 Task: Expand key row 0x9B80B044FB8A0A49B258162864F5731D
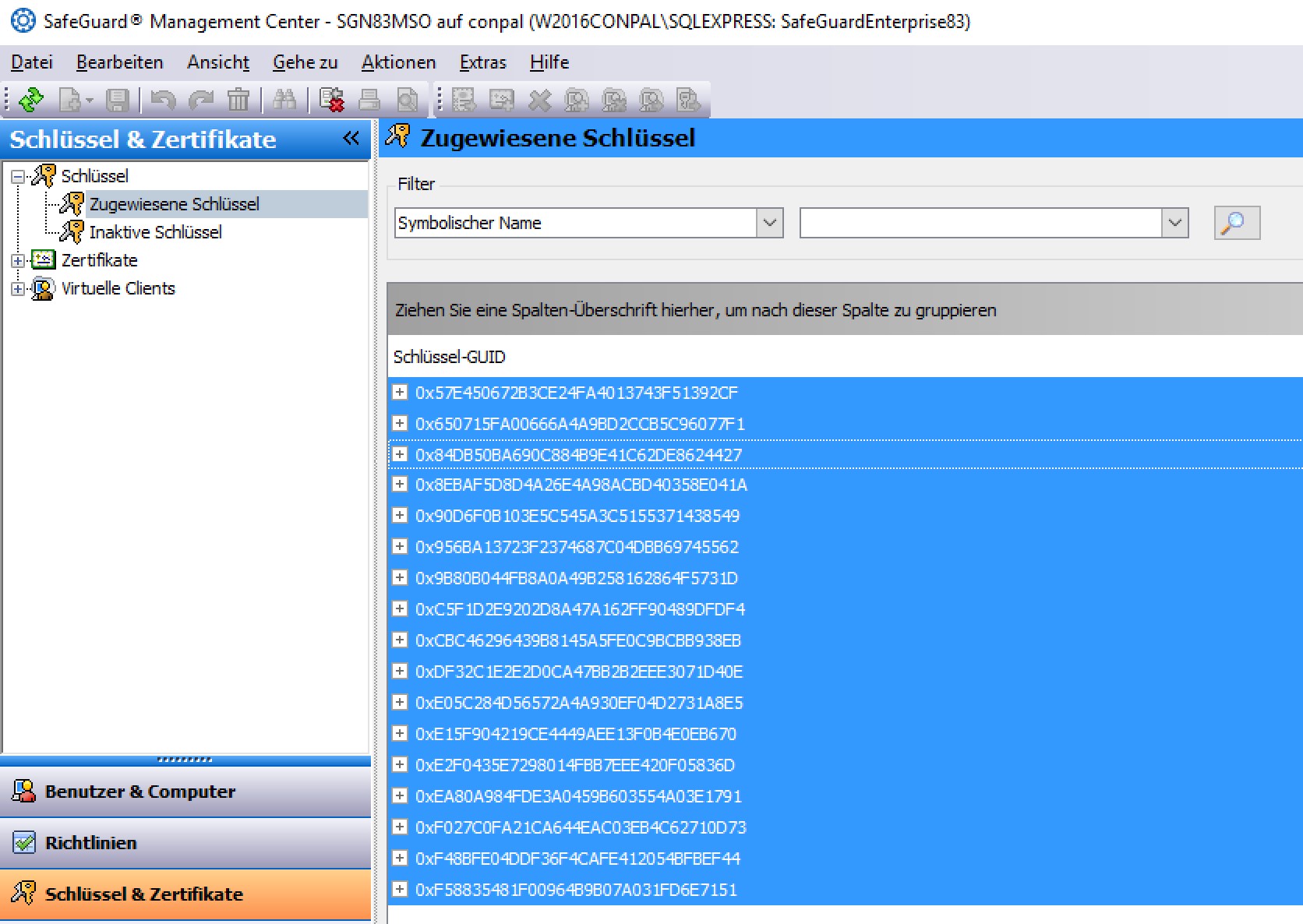(400, 577)
